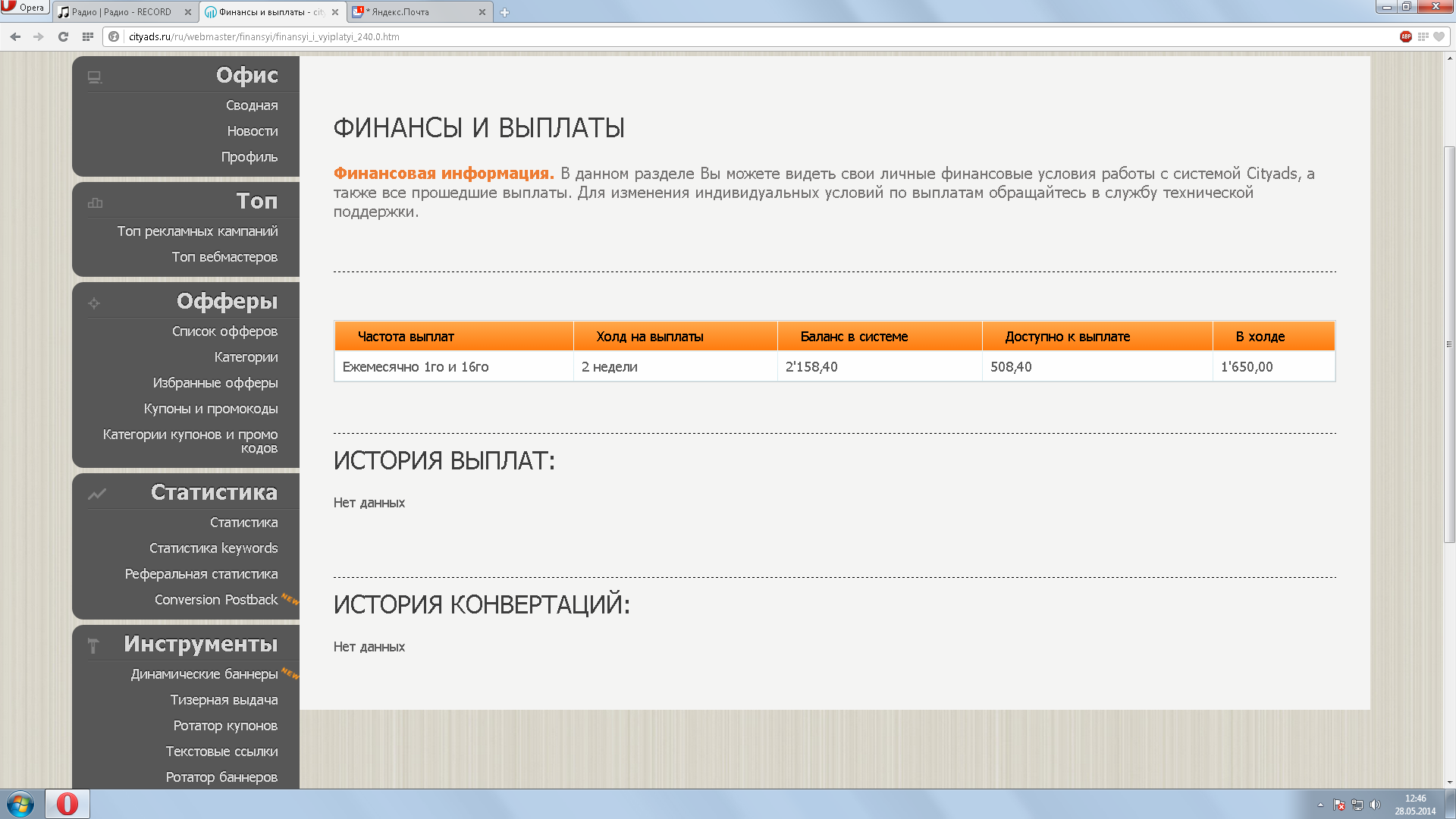Close the Яндекс.Почта tab
The width and height of the screenshot is (1456, 819).
pos(482,12)
